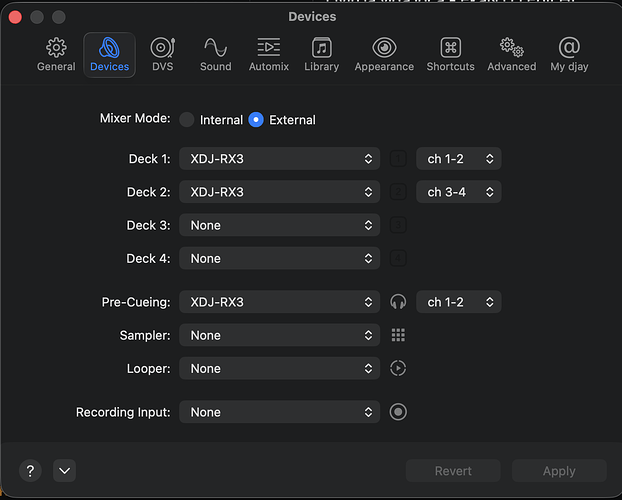This screenshot has width=622, height=500.
Task: Click the looper circular play icon
Action: 398,369
